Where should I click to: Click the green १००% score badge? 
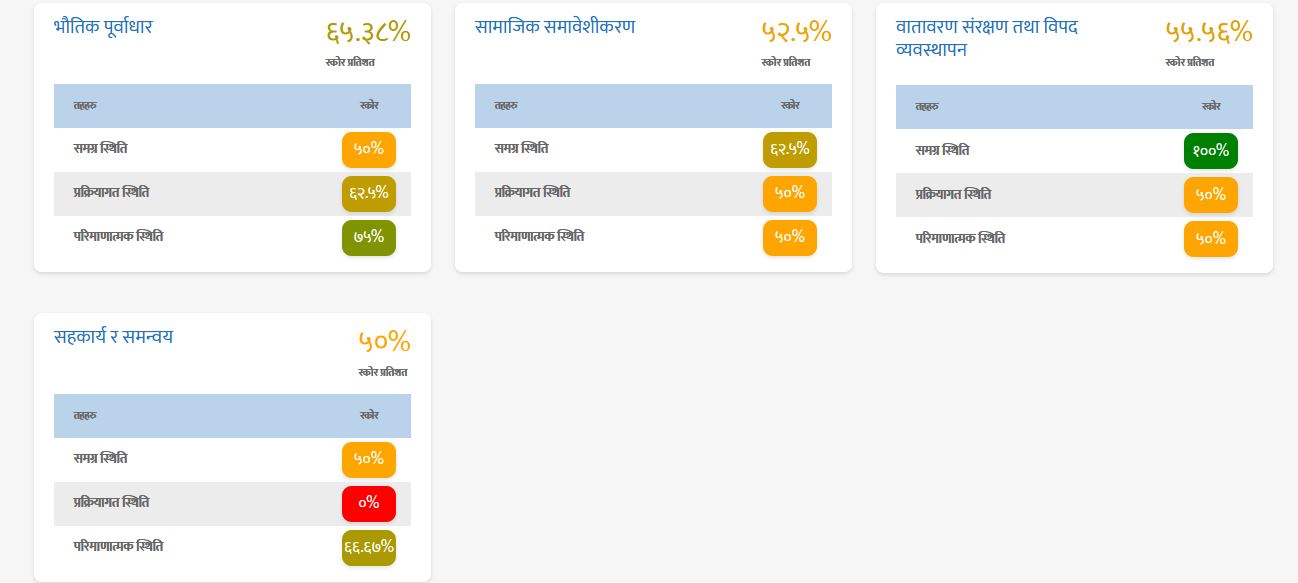(1210, 151)
